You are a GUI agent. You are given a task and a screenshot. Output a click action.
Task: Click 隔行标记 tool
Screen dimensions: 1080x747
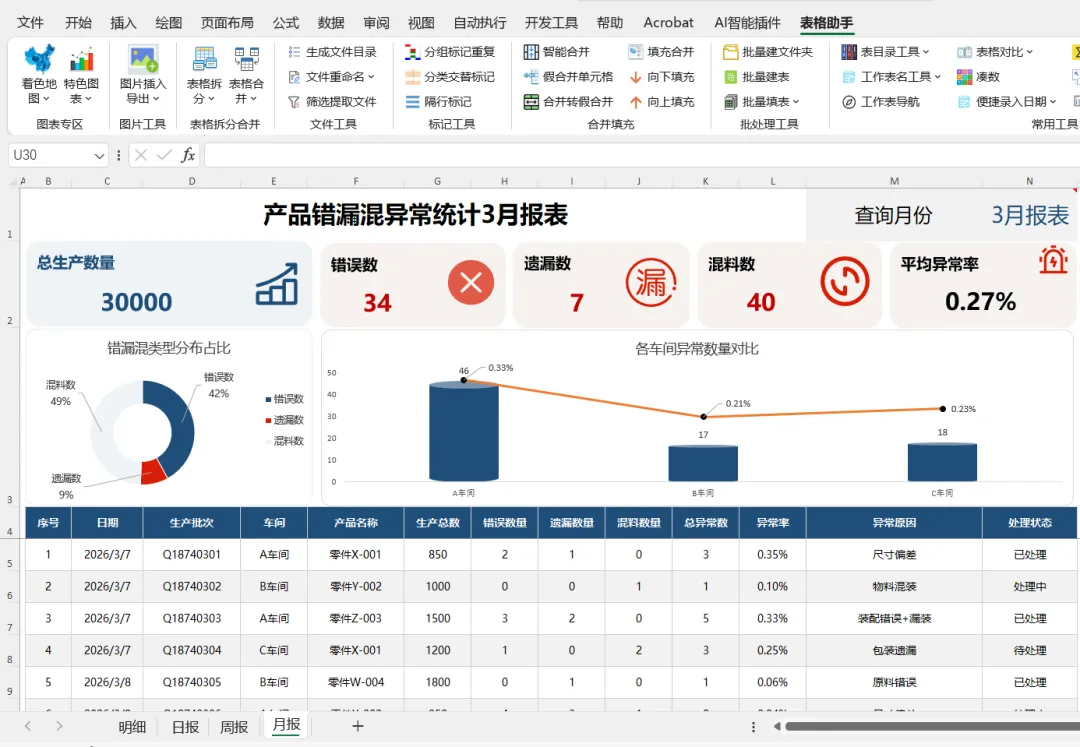click(439, 102)
